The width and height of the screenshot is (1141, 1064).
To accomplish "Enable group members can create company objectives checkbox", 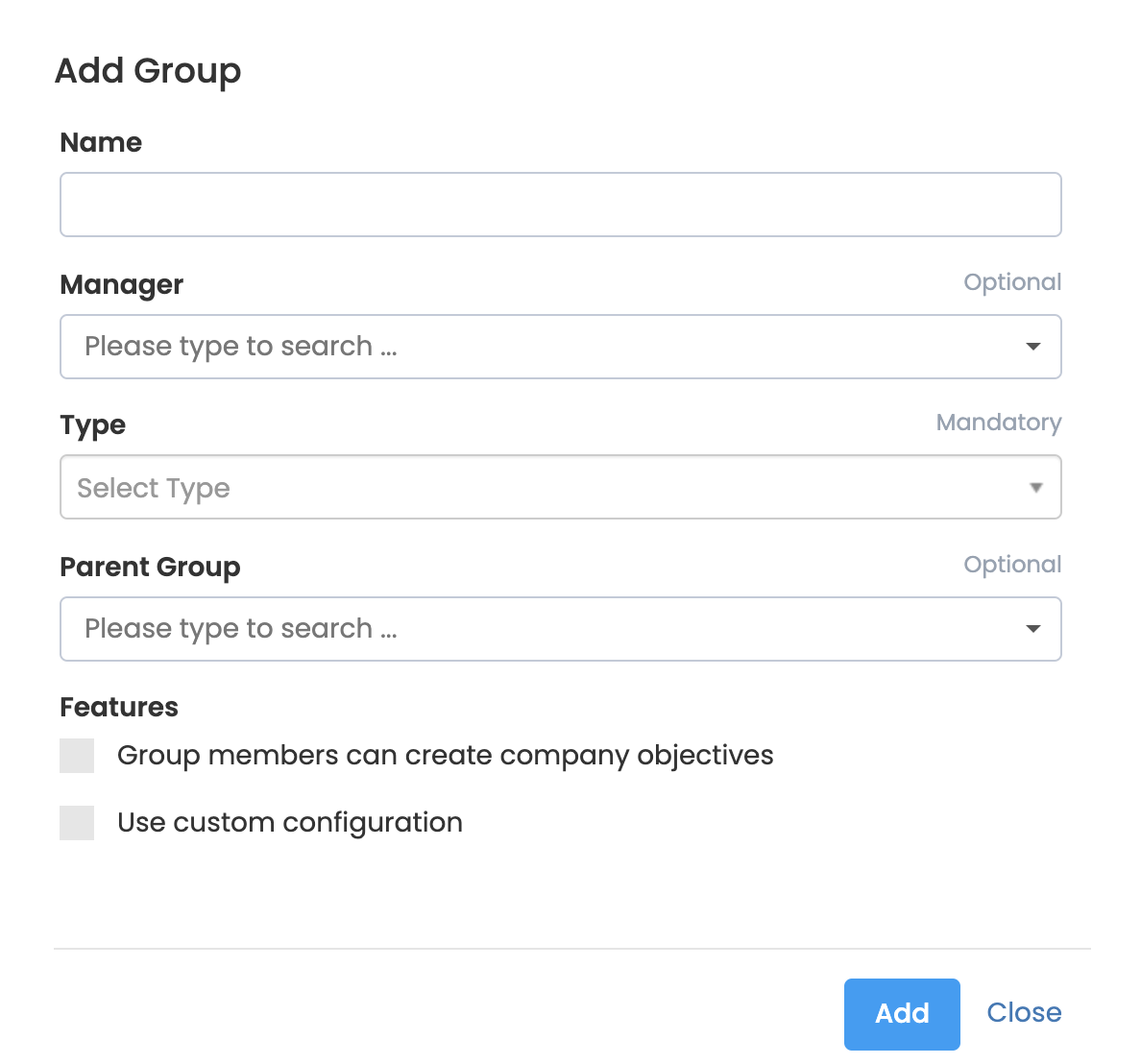I will [77, 756].
